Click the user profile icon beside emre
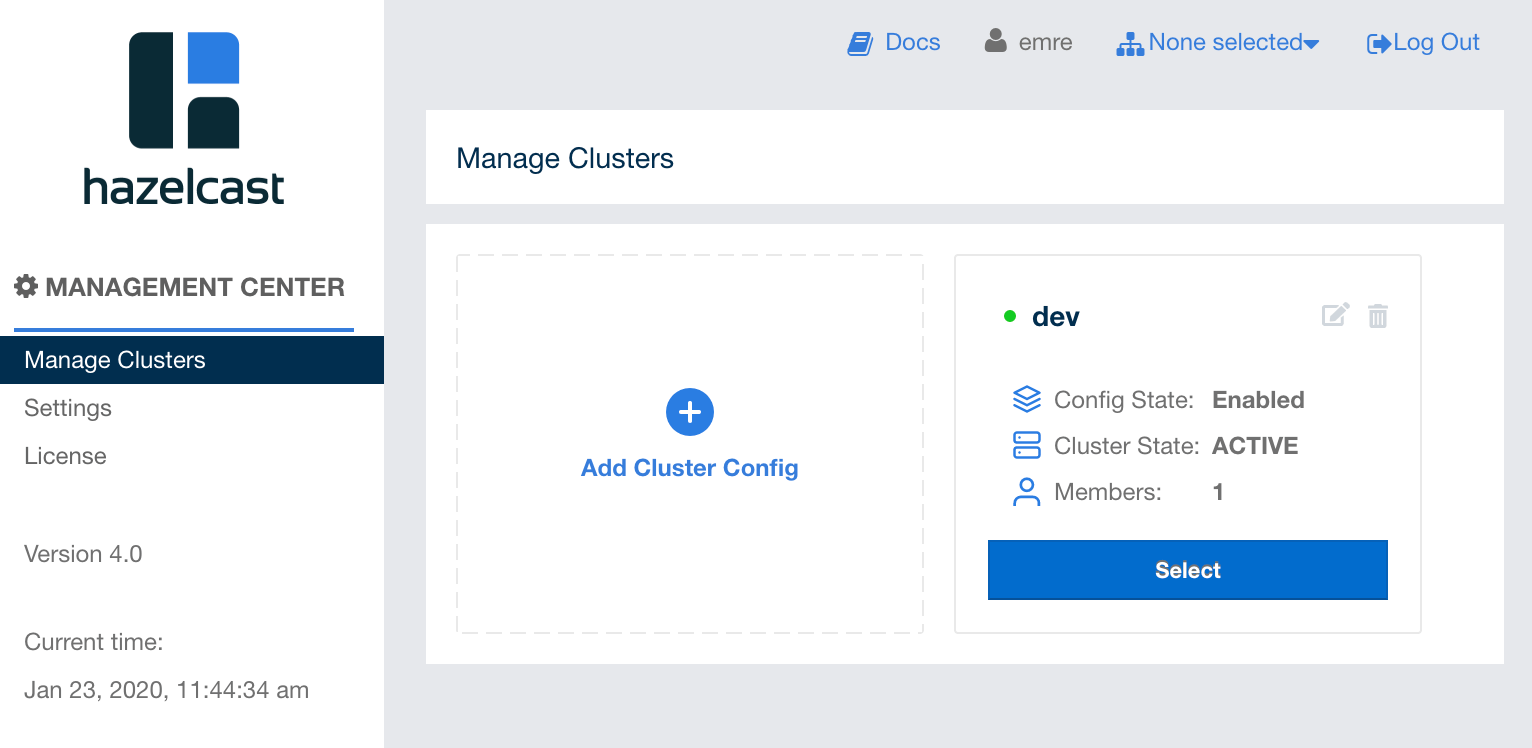Viewport: 1532px width, 748px height. (x=995, y=42)
